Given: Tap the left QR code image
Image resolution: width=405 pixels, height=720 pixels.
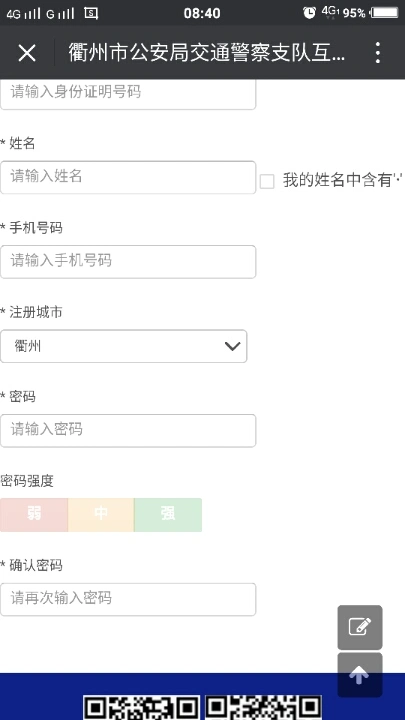Looking at the screenshot, I should (141, 708).
